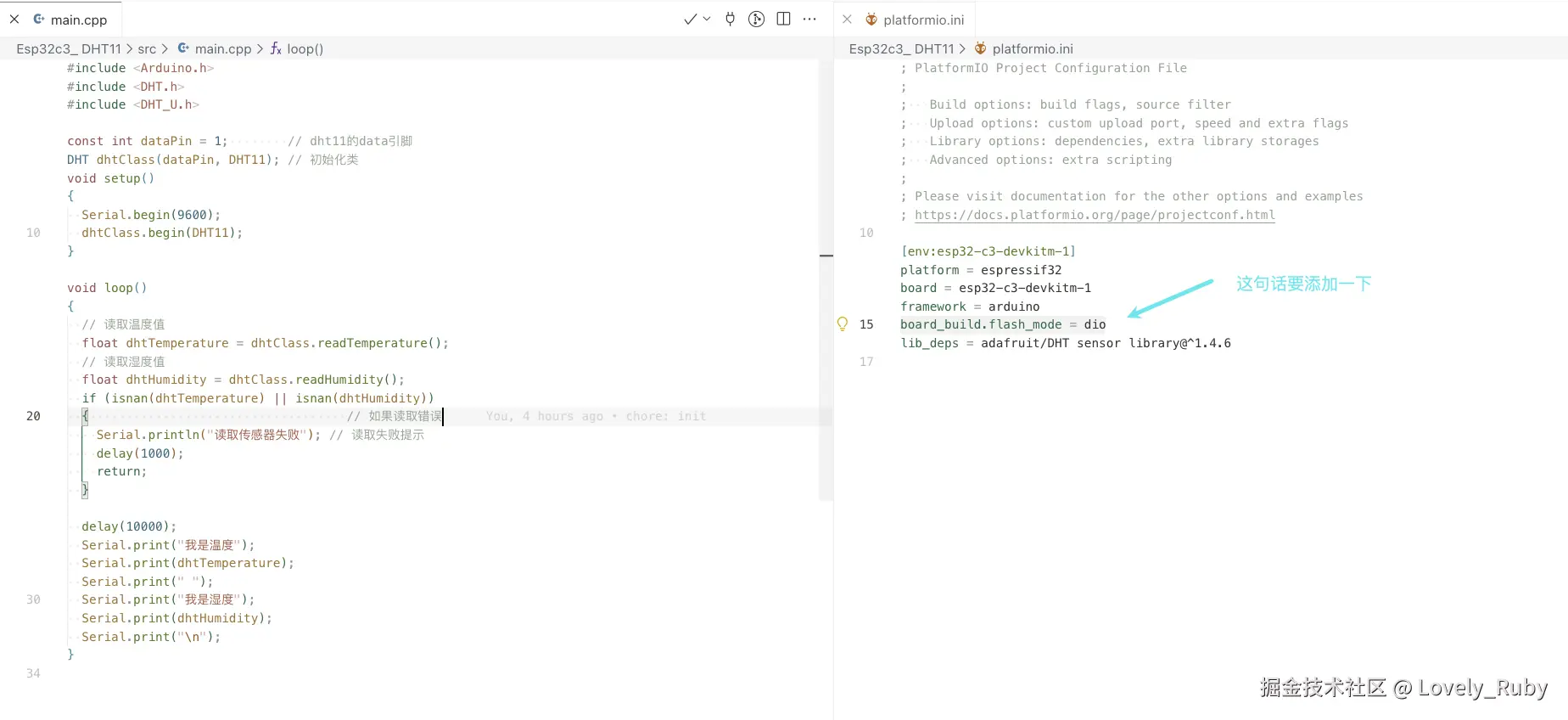The width and height of the screenshot is (1568, 720).
Task: Click the main.cpp vertical scrollbar
Action: (826, 280)
